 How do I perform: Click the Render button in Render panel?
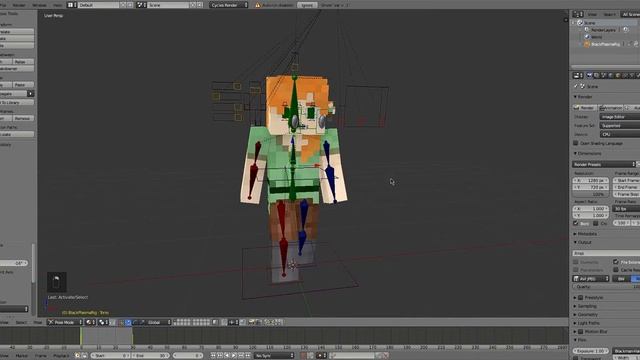click(584, 107)
